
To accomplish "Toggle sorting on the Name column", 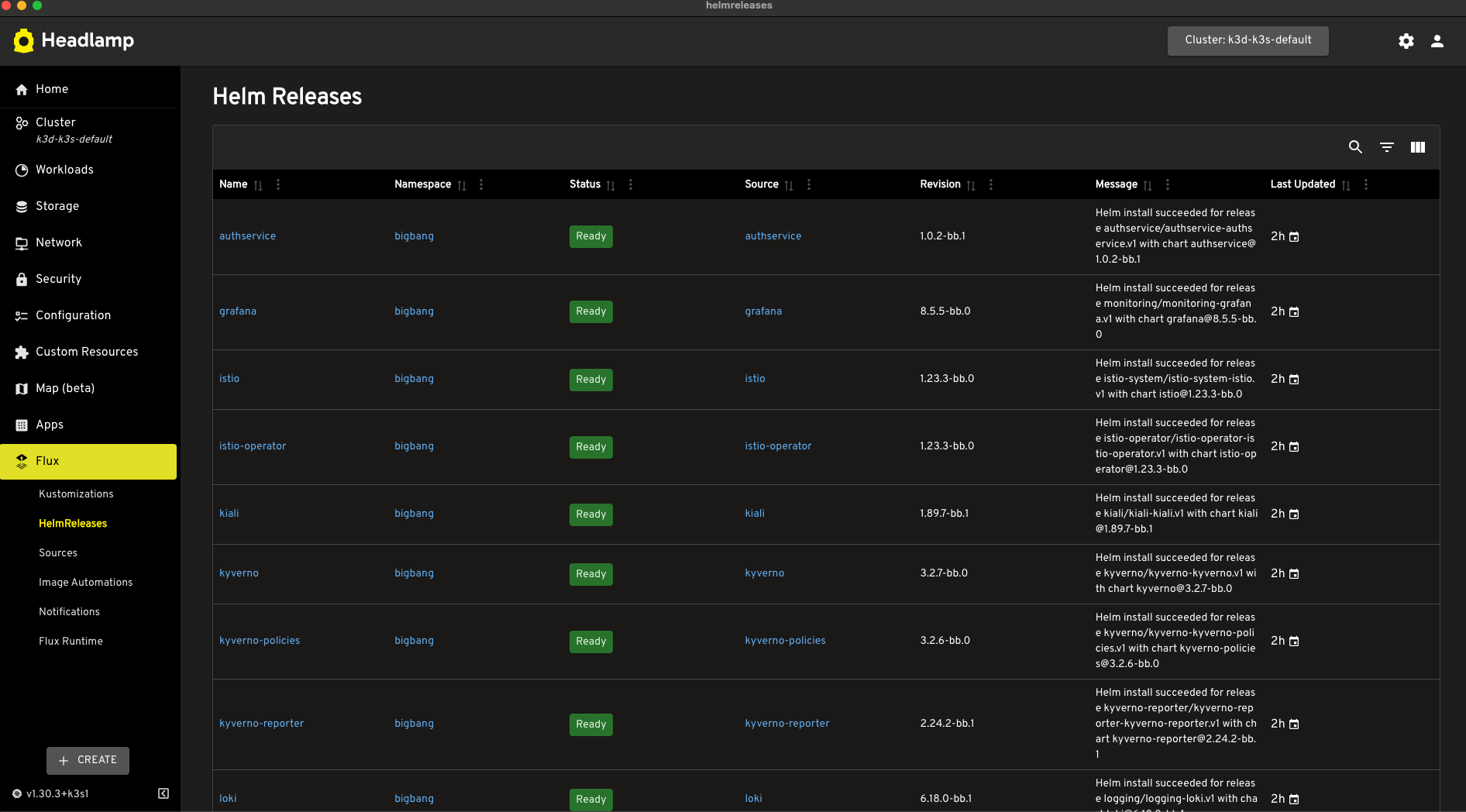I will (259, 186).
